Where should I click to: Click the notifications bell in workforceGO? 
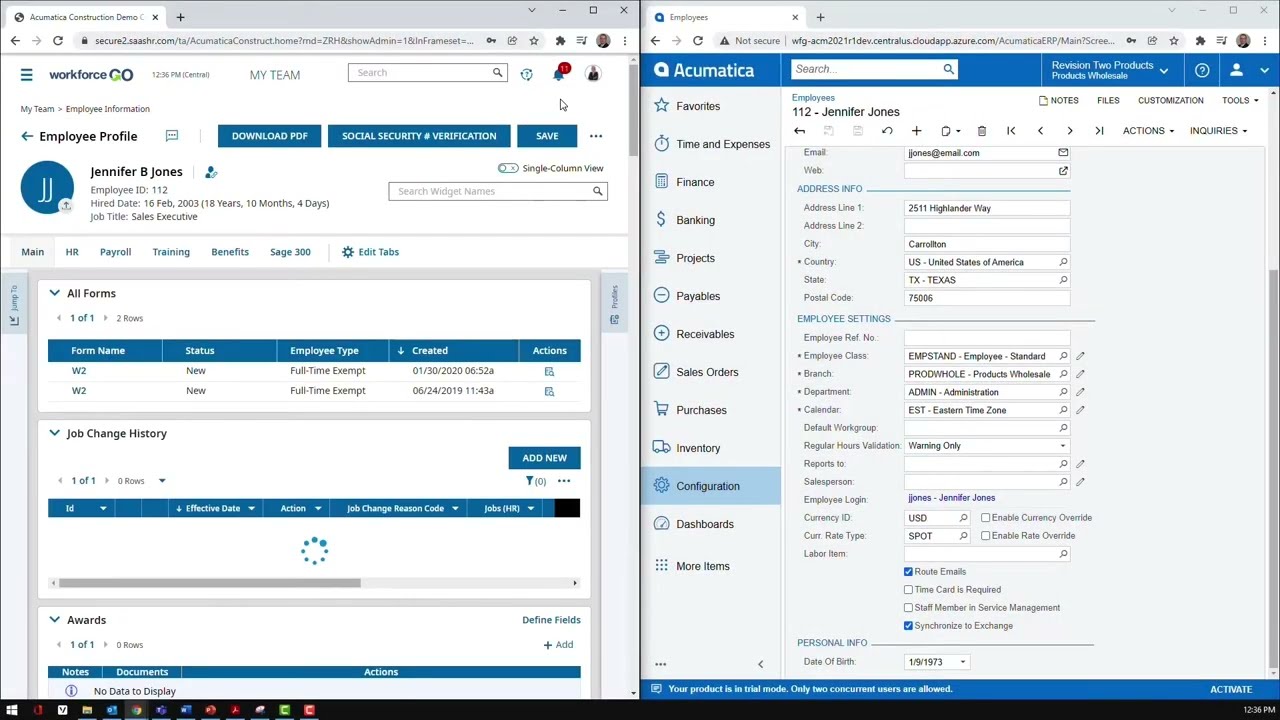coord(559,74)
